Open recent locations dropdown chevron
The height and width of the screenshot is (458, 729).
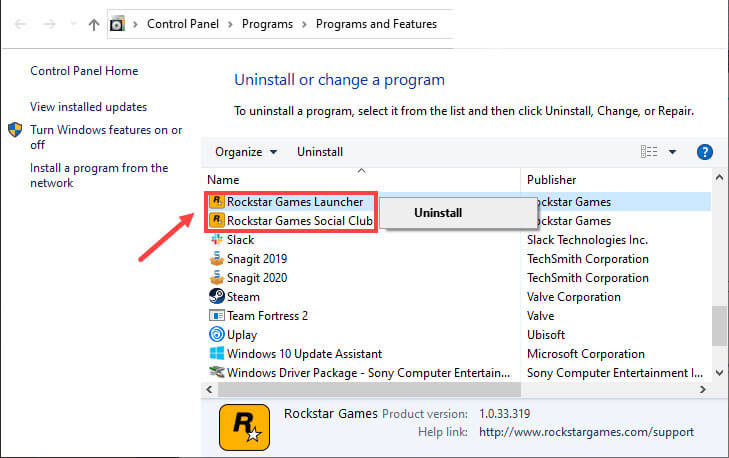(73, 24)
